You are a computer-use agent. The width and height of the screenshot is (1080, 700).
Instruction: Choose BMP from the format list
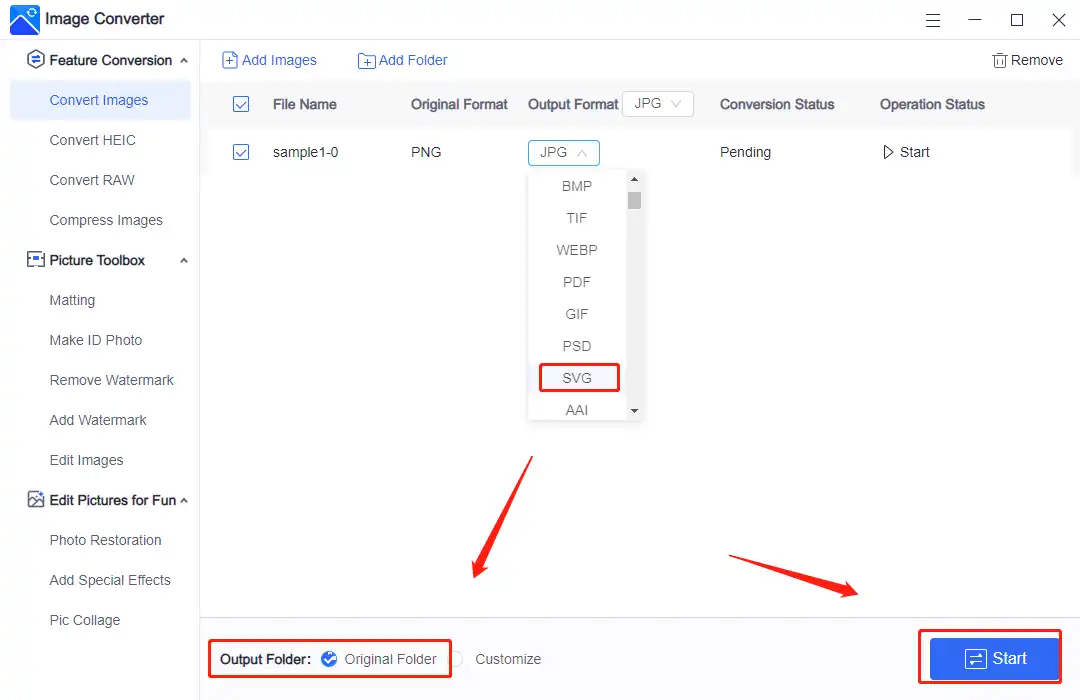pyautogui.click(x=577, y=186)
